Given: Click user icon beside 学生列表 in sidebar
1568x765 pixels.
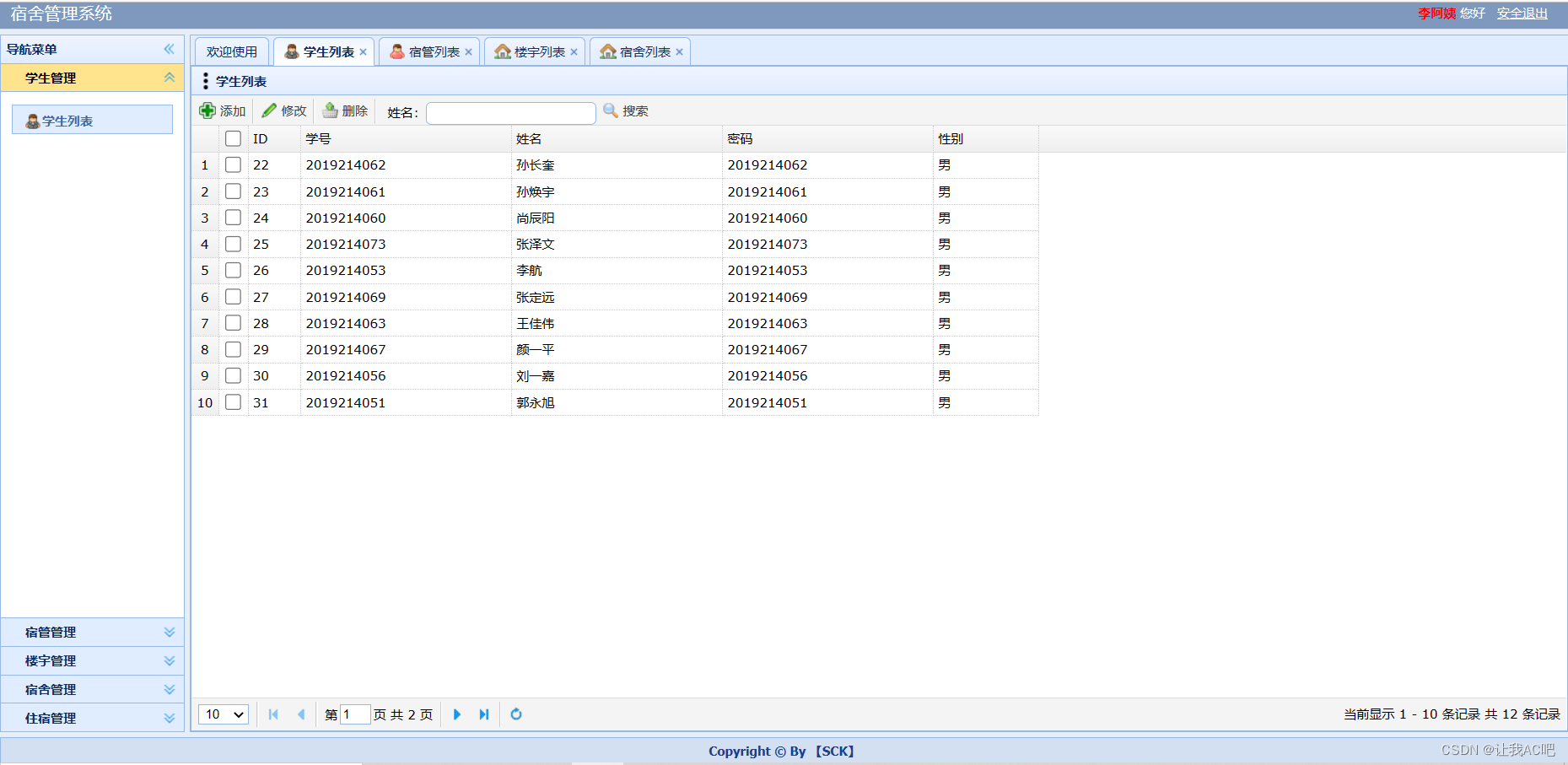Looking at the screenshot, I should point(33,121).
